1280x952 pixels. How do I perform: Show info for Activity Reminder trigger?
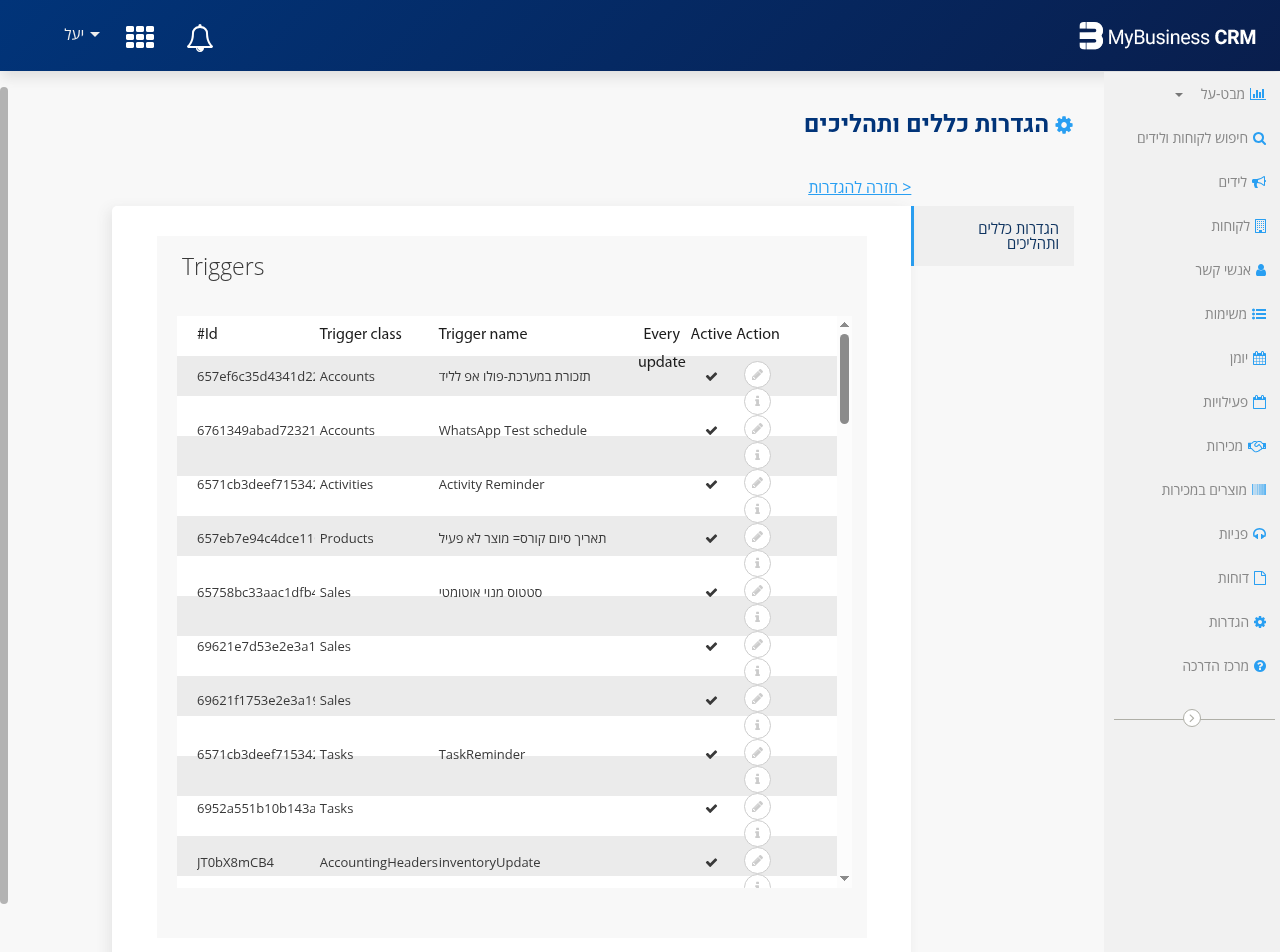click(757, 510)
